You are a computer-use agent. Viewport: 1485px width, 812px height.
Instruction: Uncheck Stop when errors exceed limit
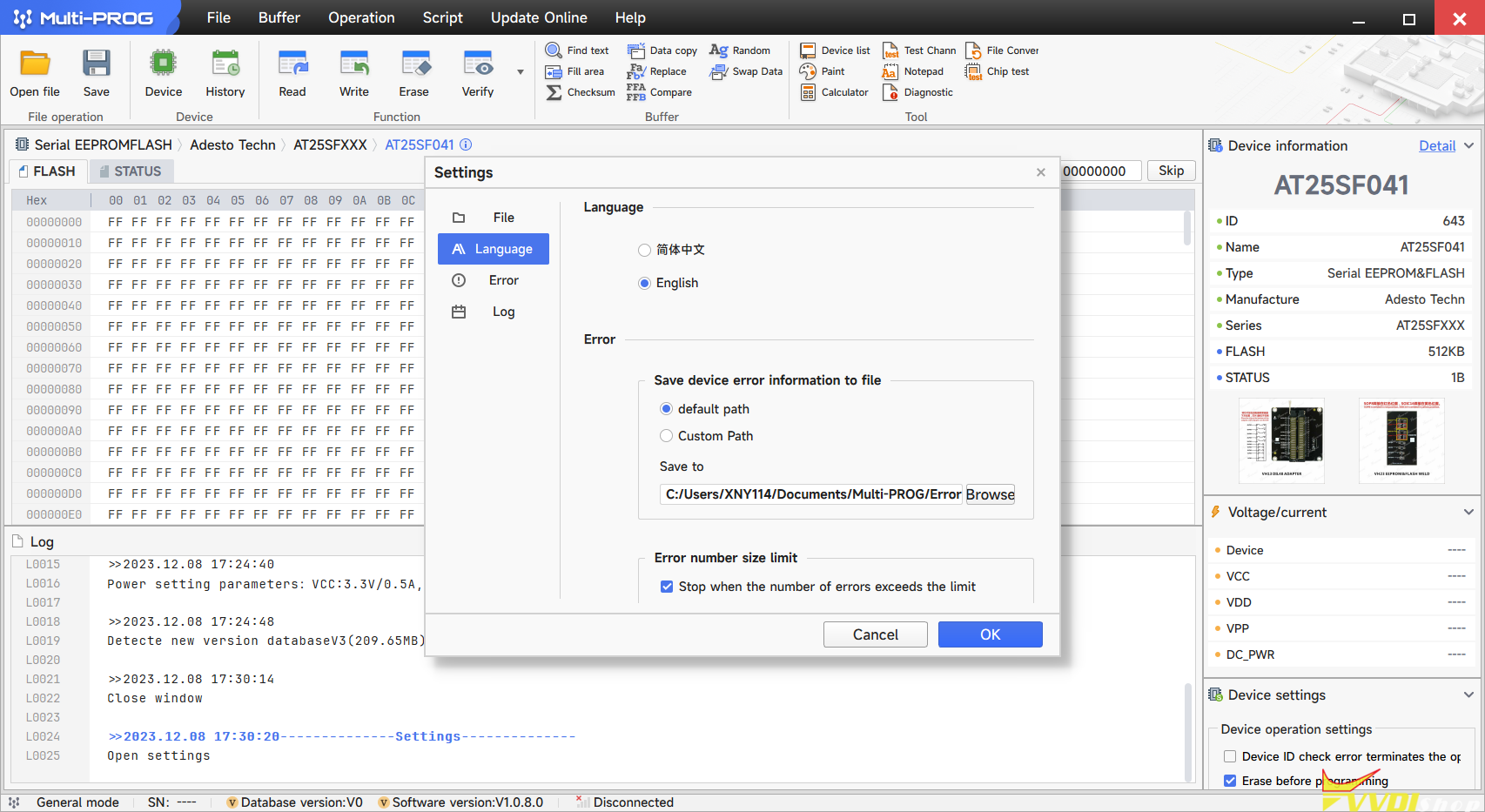[x=667, y=587]
